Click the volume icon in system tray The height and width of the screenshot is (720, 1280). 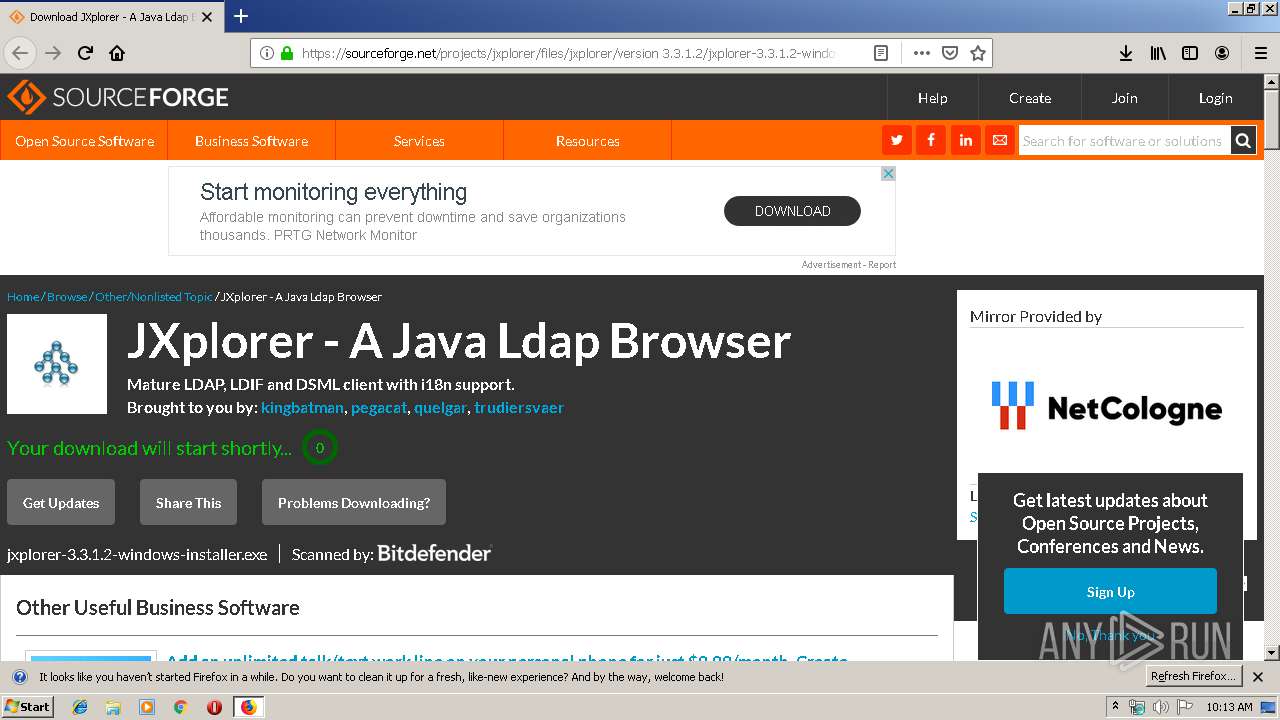click(x=1160, y=707)
